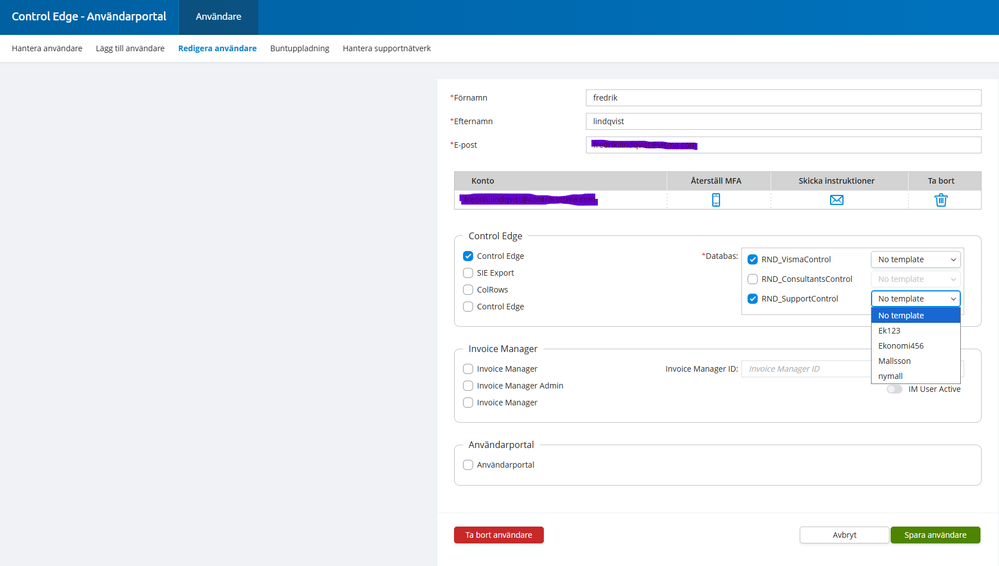The height and width of the screenshot is (566, 999).
Task: Select Ekonomi456 from the template list
Action: (x=900, y=346)
